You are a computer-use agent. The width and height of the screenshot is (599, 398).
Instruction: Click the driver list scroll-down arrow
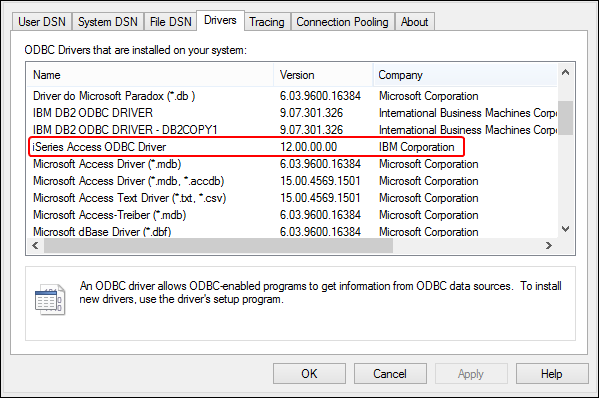[566, 229]
